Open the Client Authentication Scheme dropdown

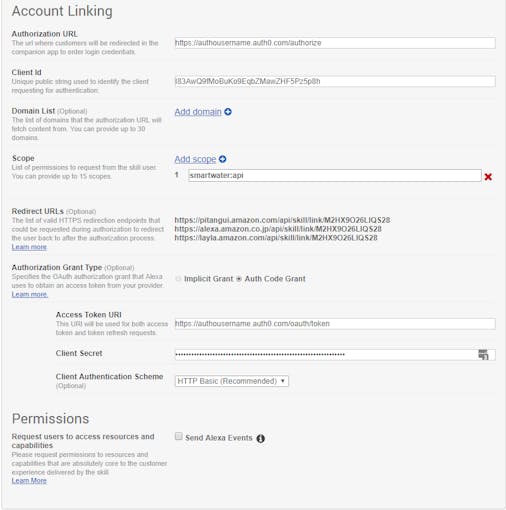tap(232, 381)
